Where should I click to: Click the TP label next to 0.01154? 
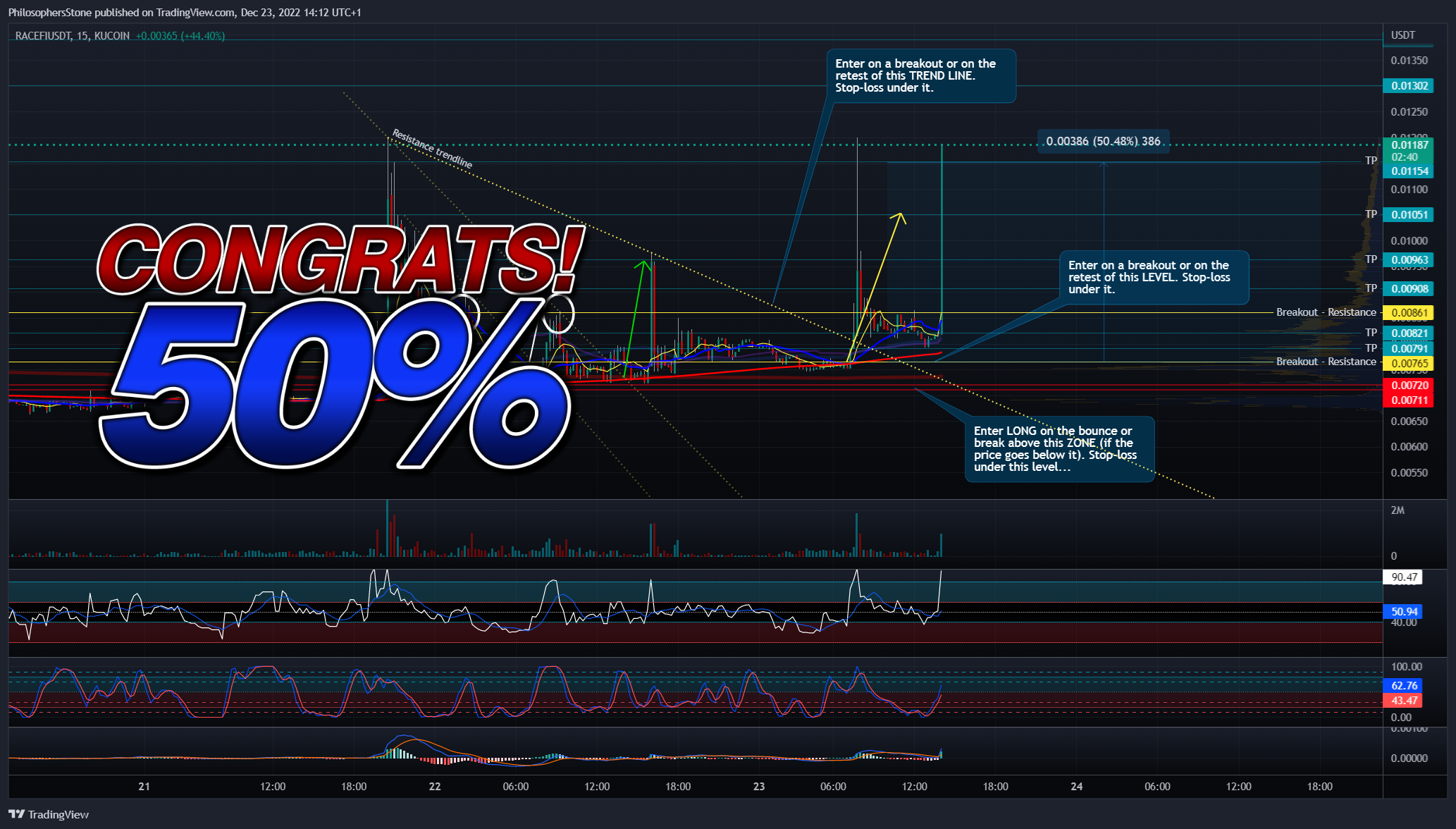[1371, 161]
